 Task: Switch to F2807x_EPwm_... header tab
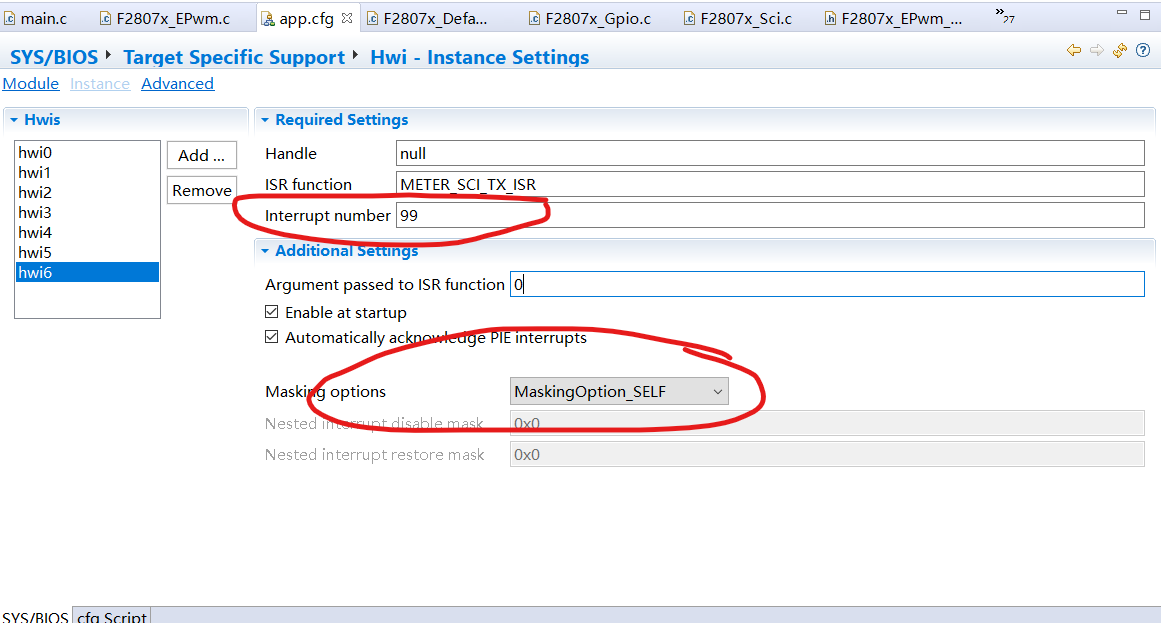(x=894, y=19)
